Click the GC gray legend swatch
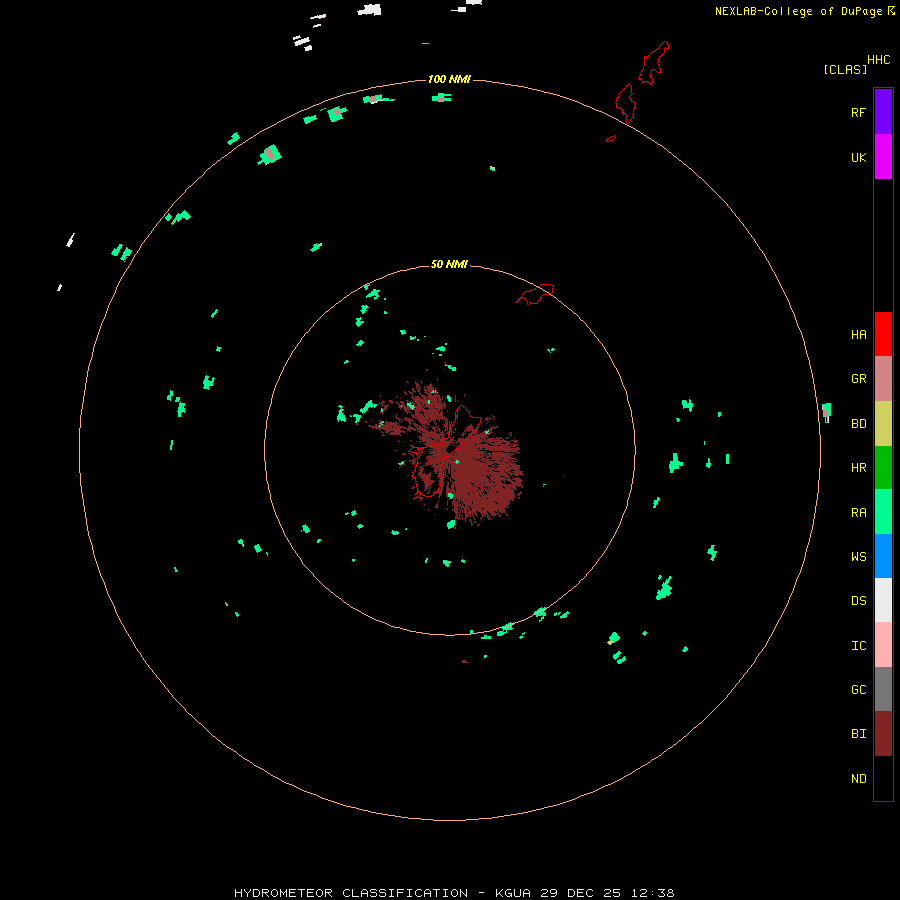The width and height of the screenshot is (900, 900). click(883, 689)
